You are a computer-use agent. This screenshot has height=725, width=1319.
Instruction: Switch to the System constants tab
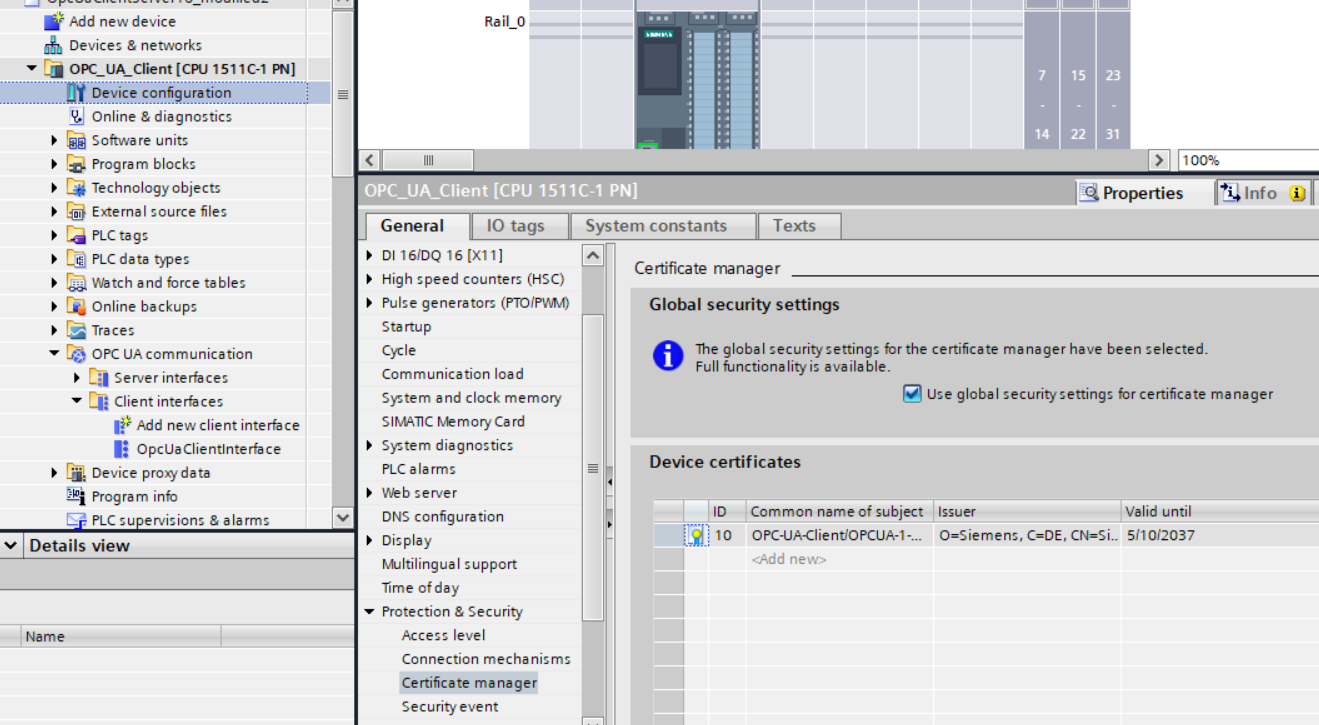(x=655, y=226)
